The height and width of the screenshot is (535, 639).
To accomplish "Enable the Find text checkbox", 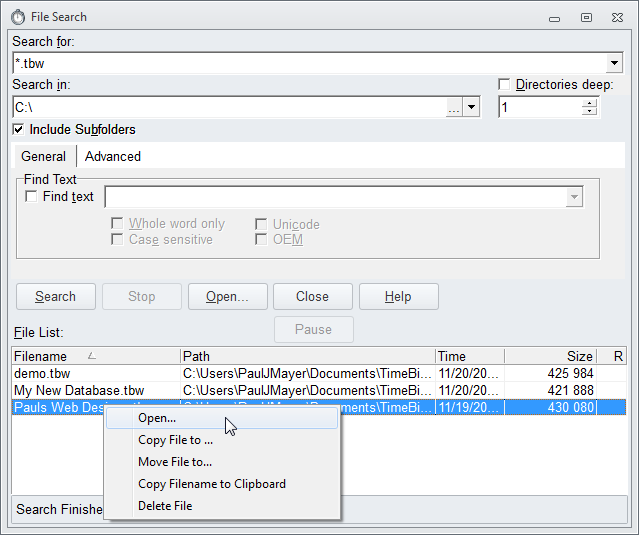I will coord(31,197).
